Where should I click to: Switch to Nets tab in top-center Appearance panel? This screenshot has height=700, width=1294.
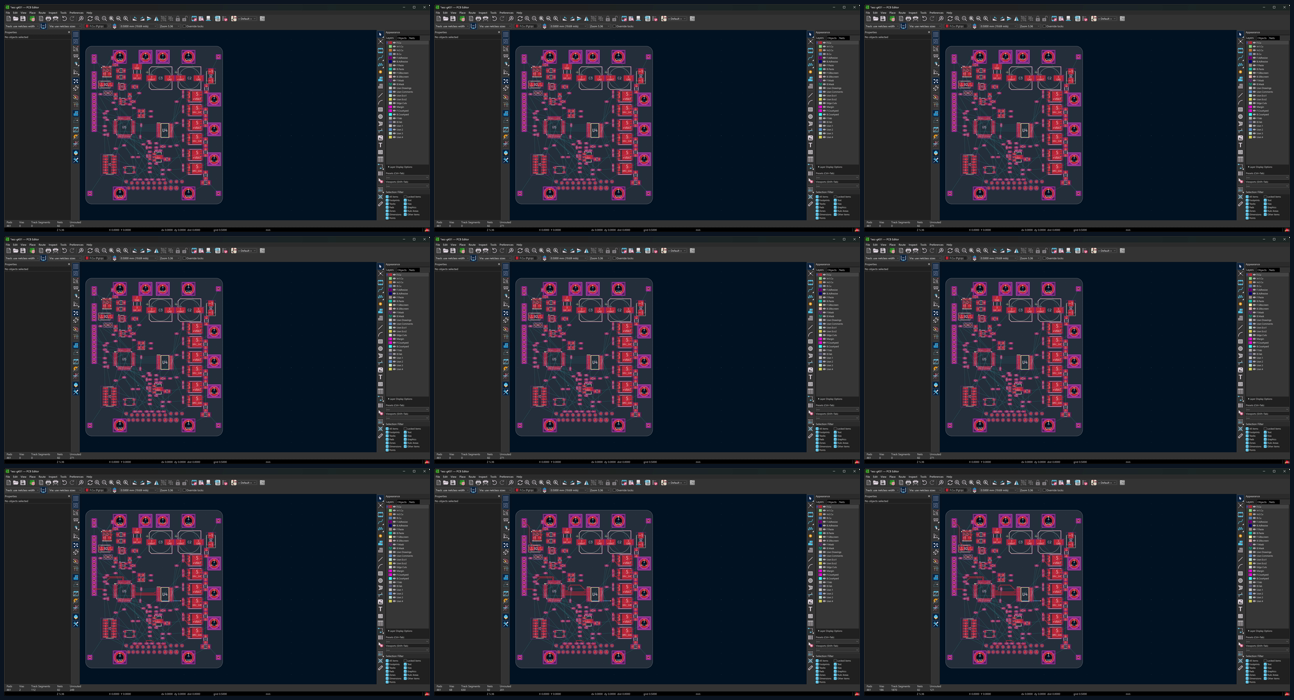pyautogui.click(x=843, y=38)
